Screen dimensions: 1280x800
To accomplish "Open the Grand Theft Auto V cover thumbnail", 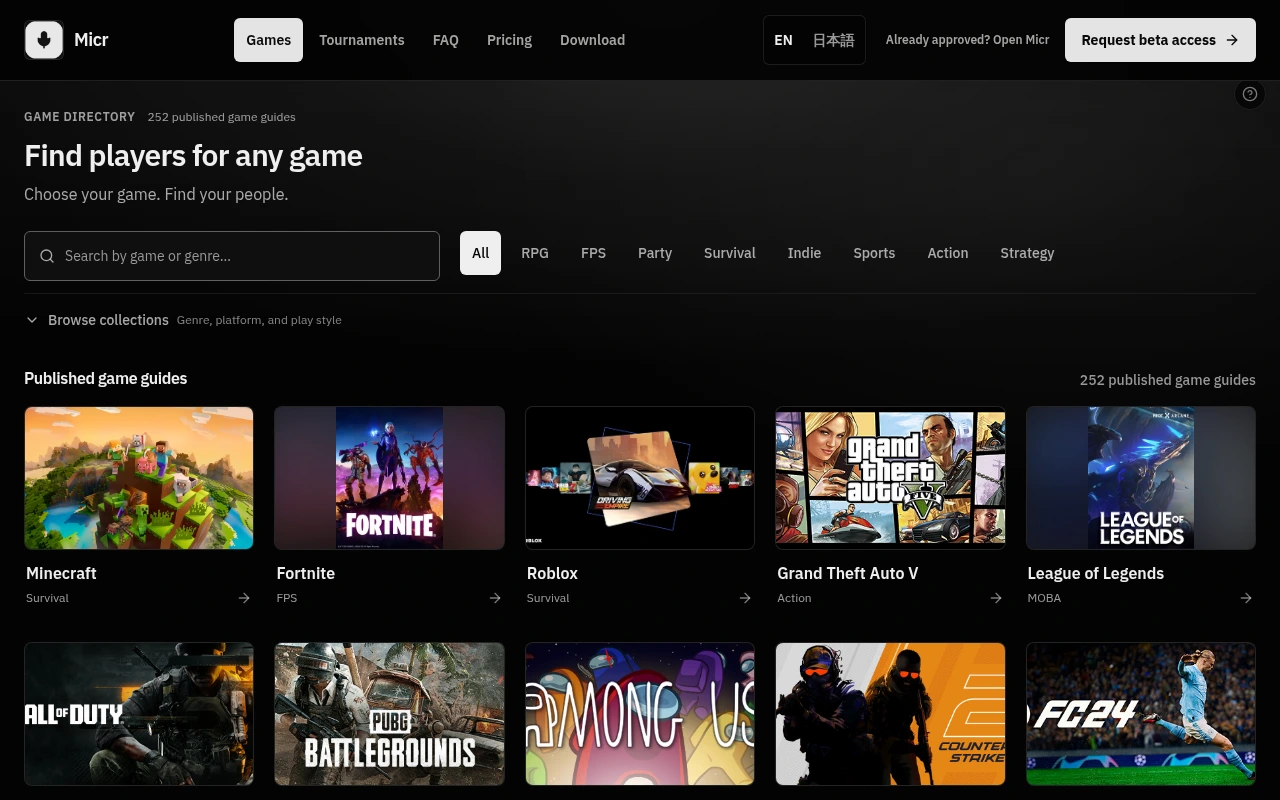I will 890,478.
